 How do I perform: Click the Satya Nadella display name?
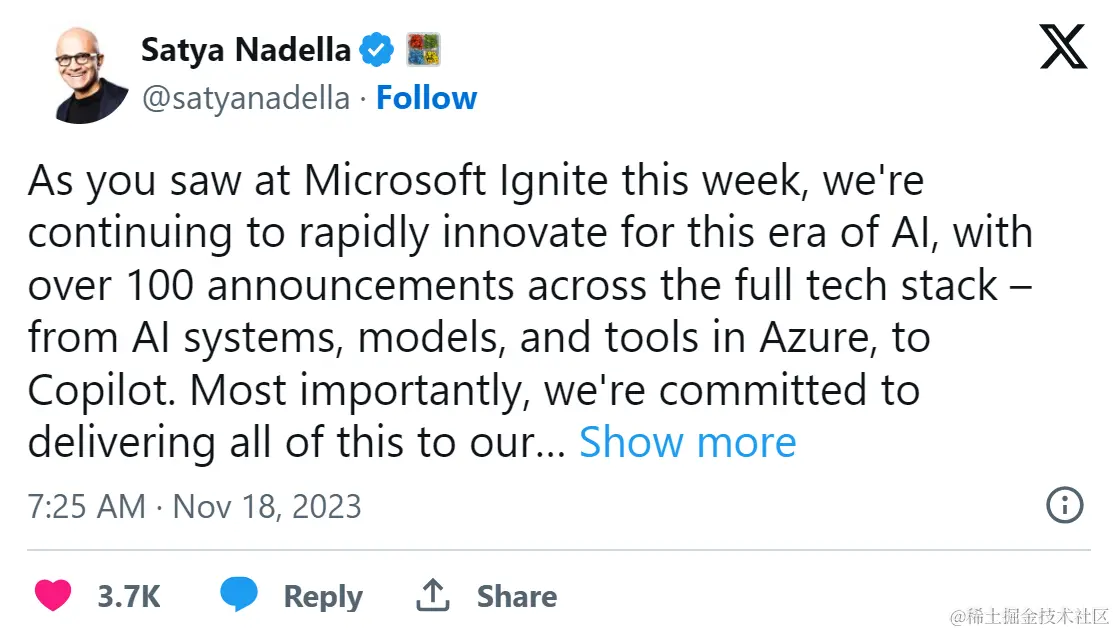click(x=246, y=49)
